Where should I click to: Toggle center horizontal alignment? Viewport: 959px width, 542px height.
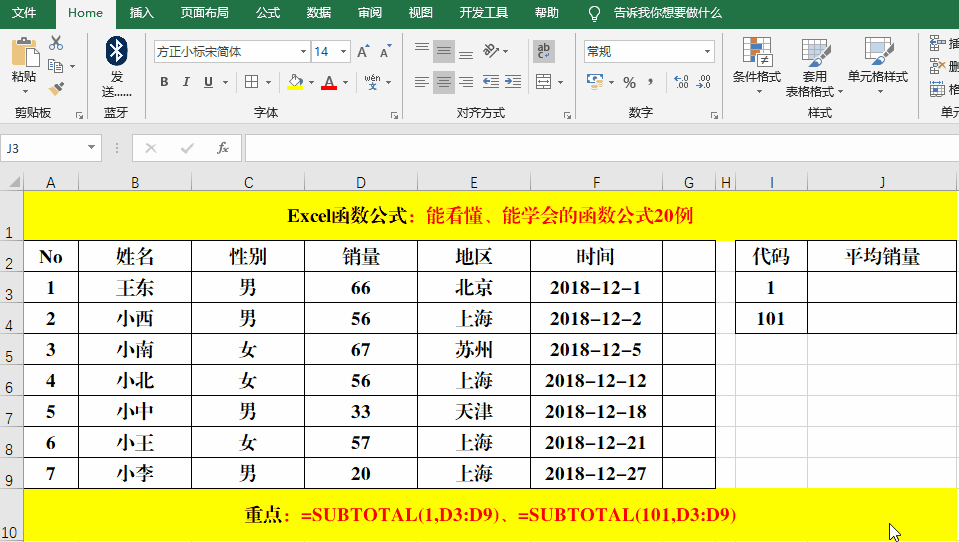(x=444, y=82)
